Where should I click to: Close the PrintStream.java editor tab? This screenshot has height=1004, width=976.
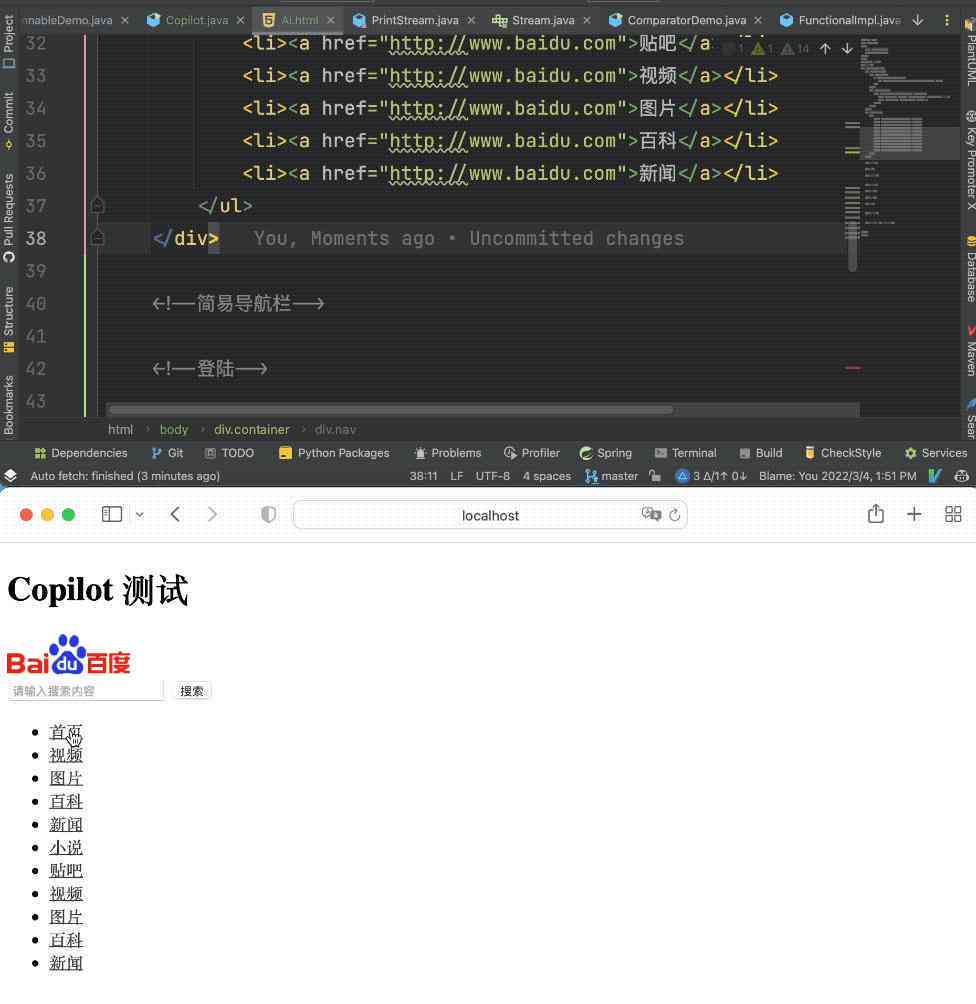471,20
